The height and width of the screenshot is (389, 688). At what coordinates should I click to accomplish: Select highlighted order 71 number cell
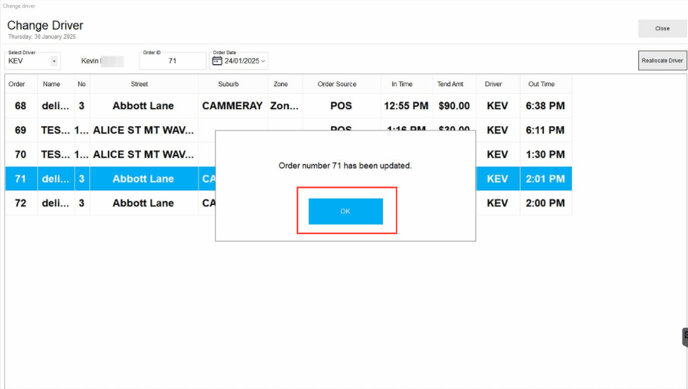21,178
